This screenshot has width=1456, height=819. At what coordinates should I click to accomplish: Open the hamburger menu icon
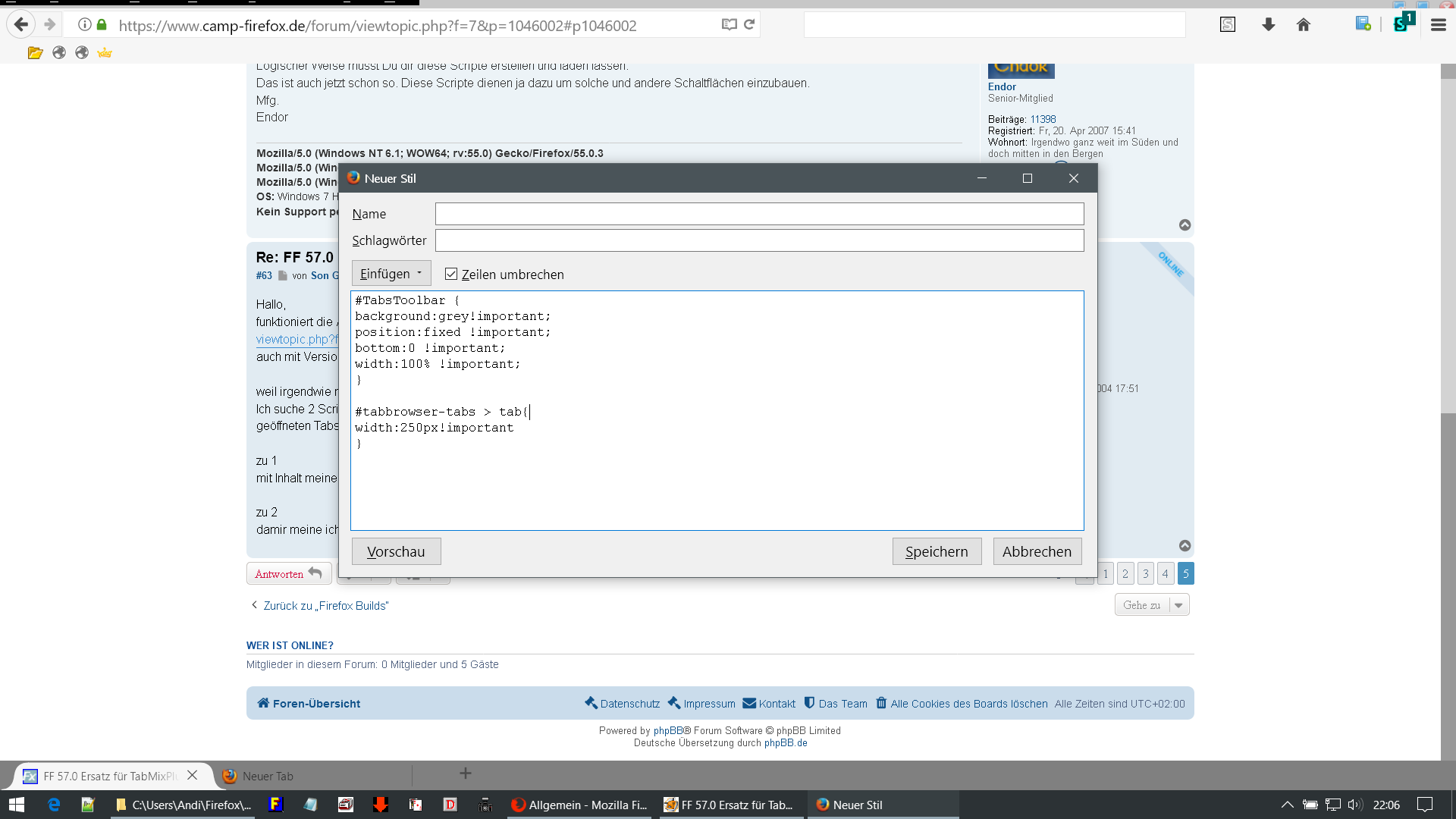pos(1438,25)
